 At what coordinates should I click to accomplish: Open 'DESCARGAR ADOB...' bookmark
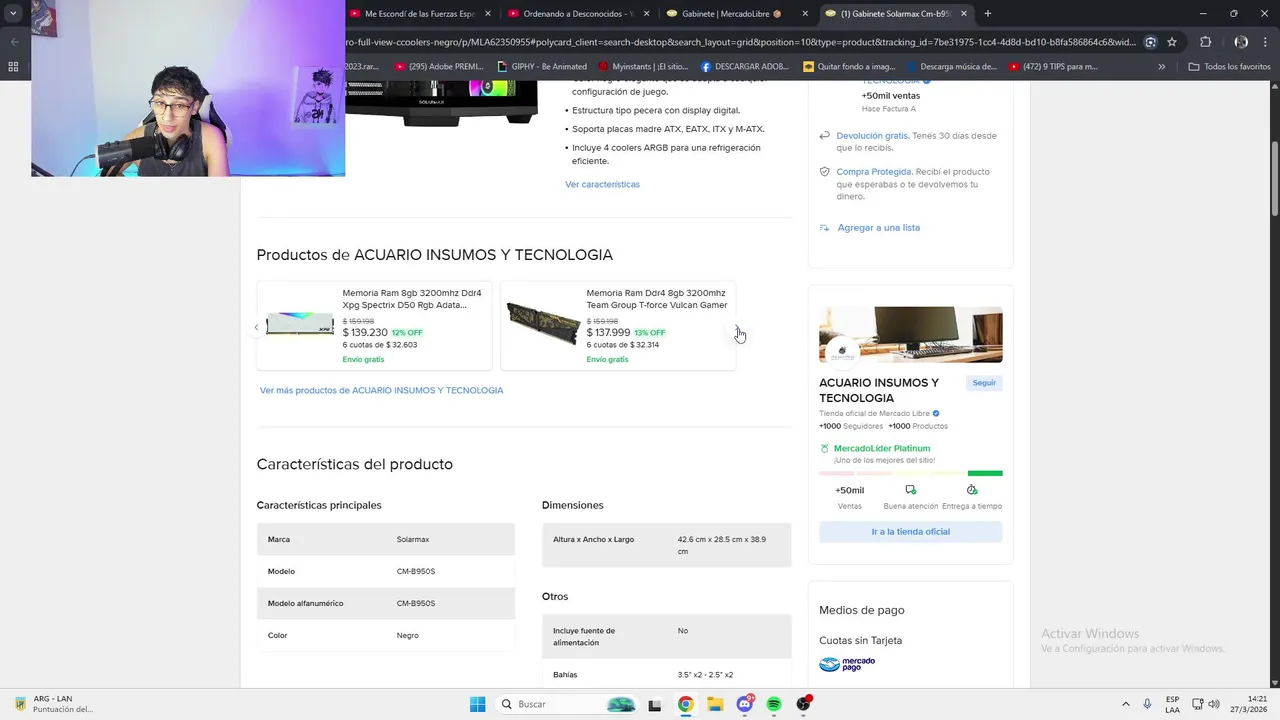tap(745, 67)
